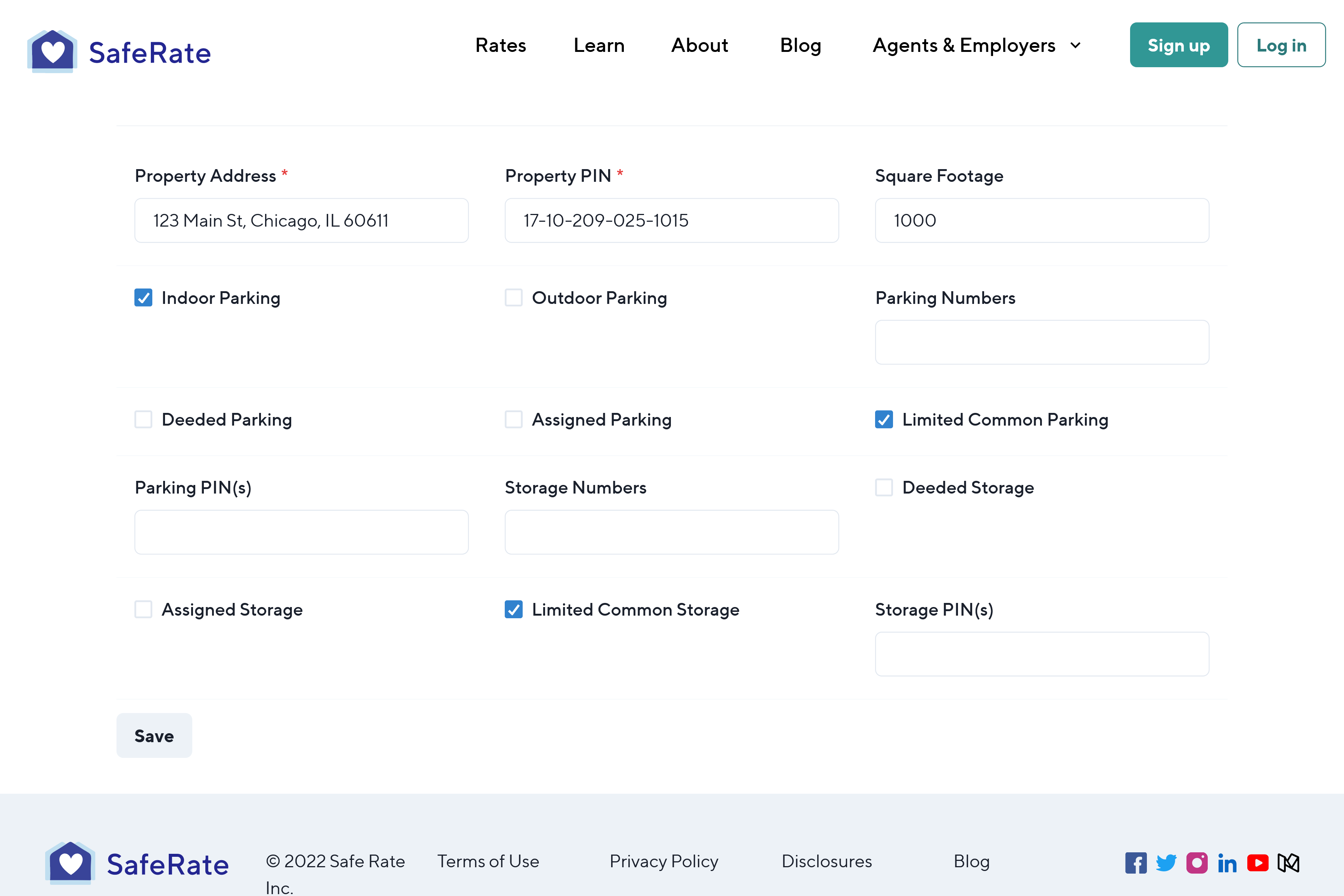Open the Instagram social icon
The height and width of the screenshot is (896, 1344).
(x=1197, y=863)
